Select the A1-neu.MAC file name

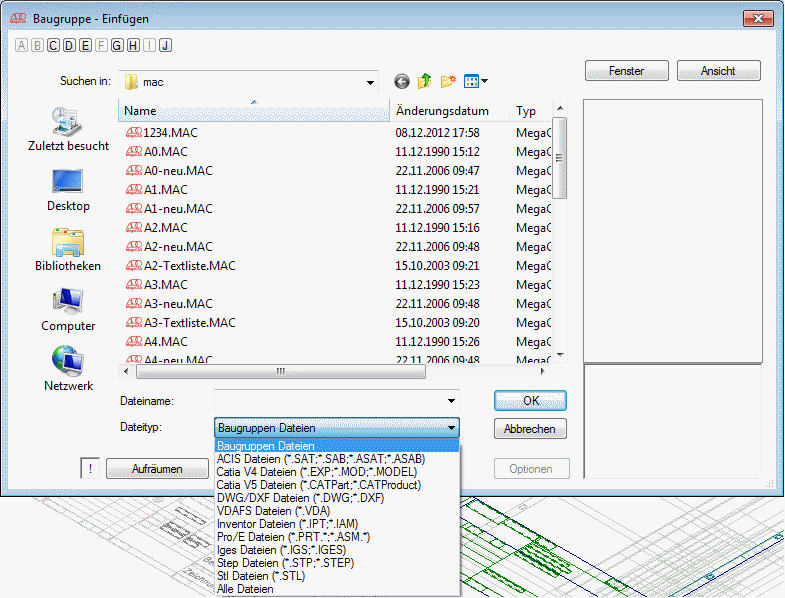(178, 209)
